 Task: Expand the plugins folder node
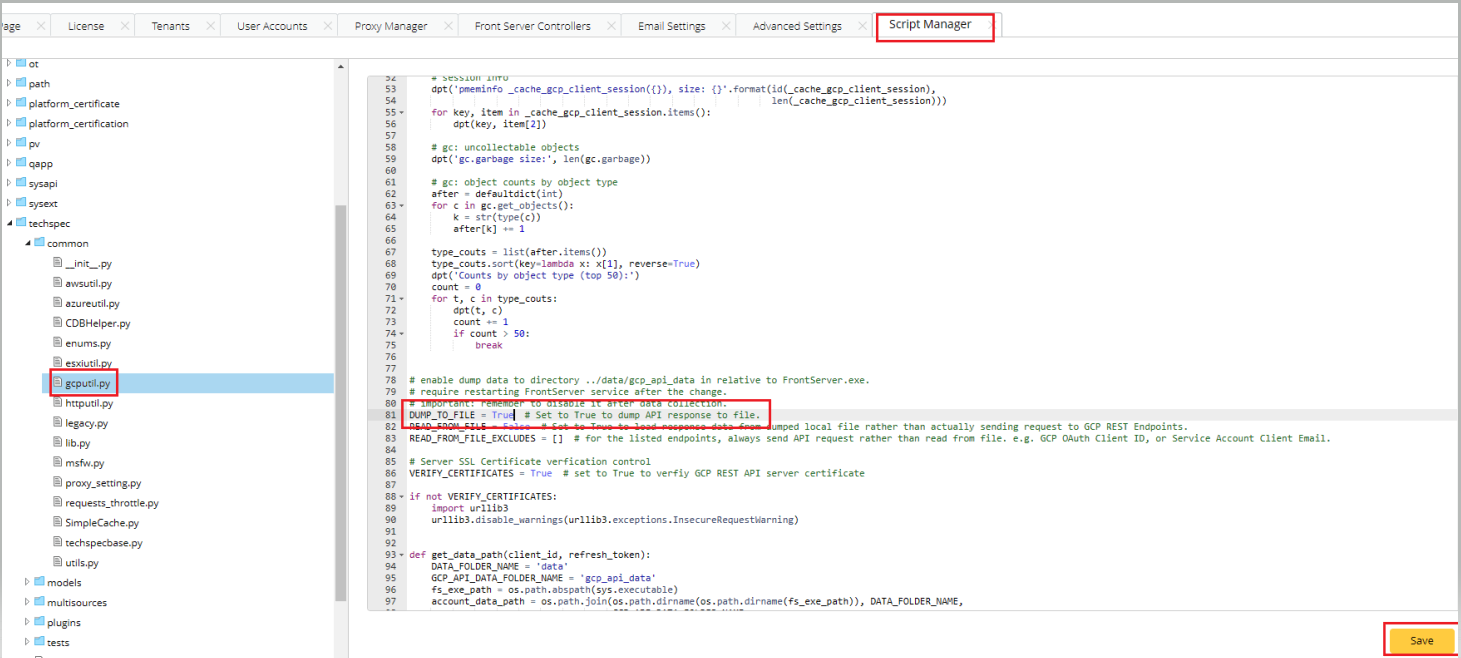tap(27, 622)
